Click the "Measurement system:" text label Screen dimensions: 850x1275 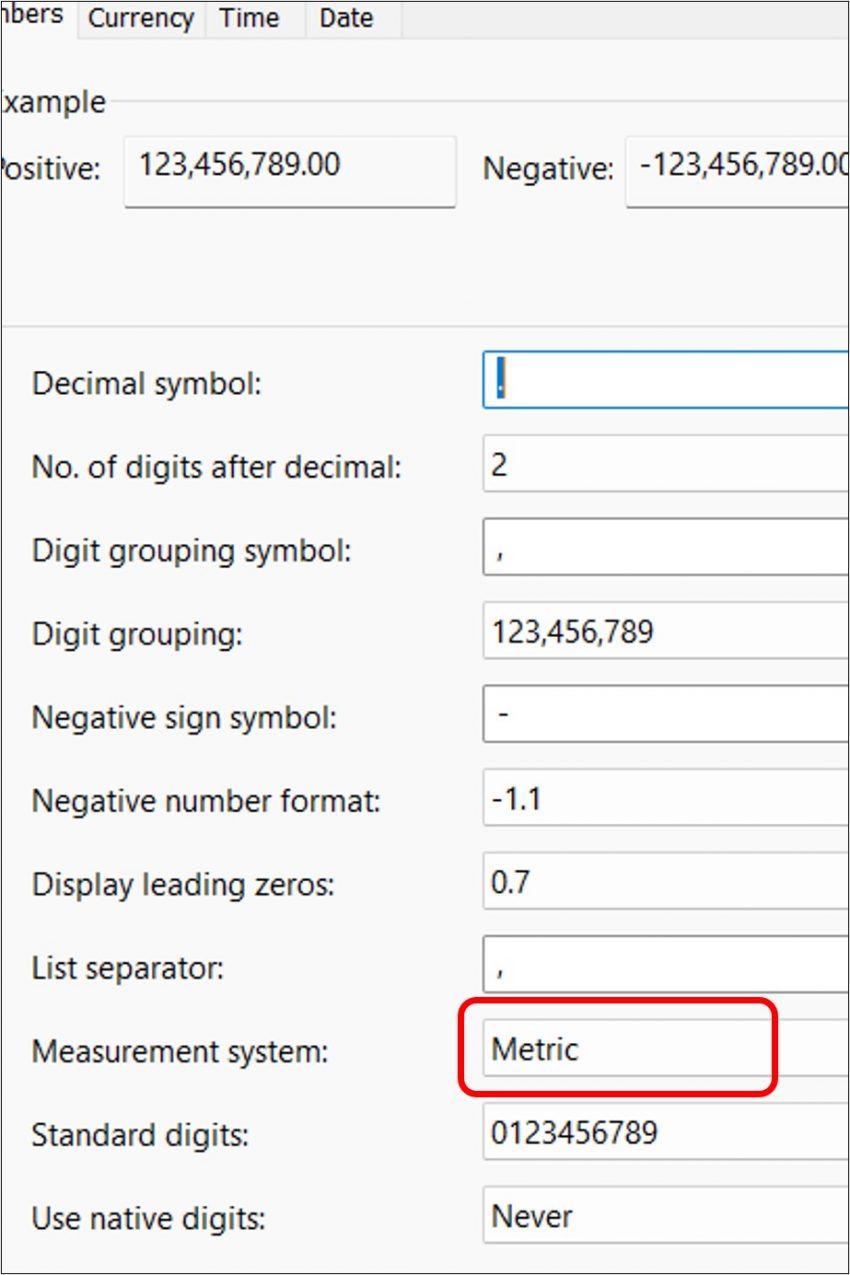[x=180, y=1052]
